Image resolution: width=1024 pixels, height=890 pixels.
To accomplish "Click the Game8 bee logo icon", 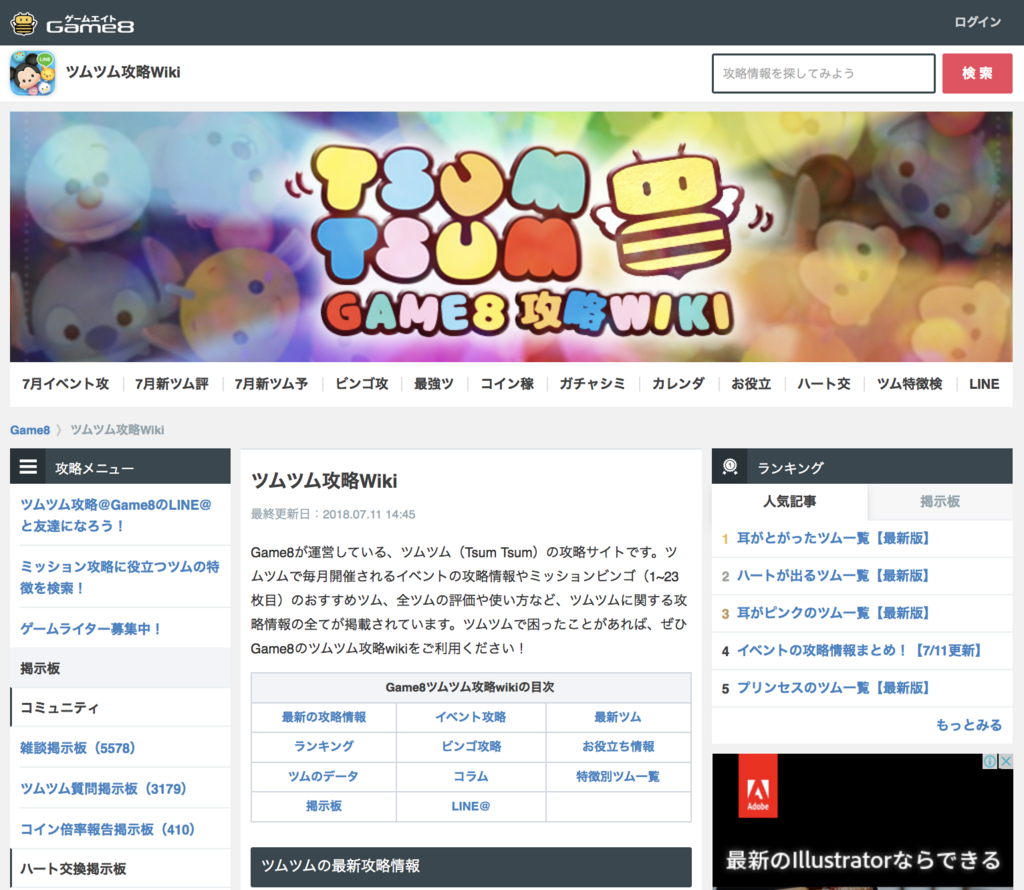I will (24, 24).
